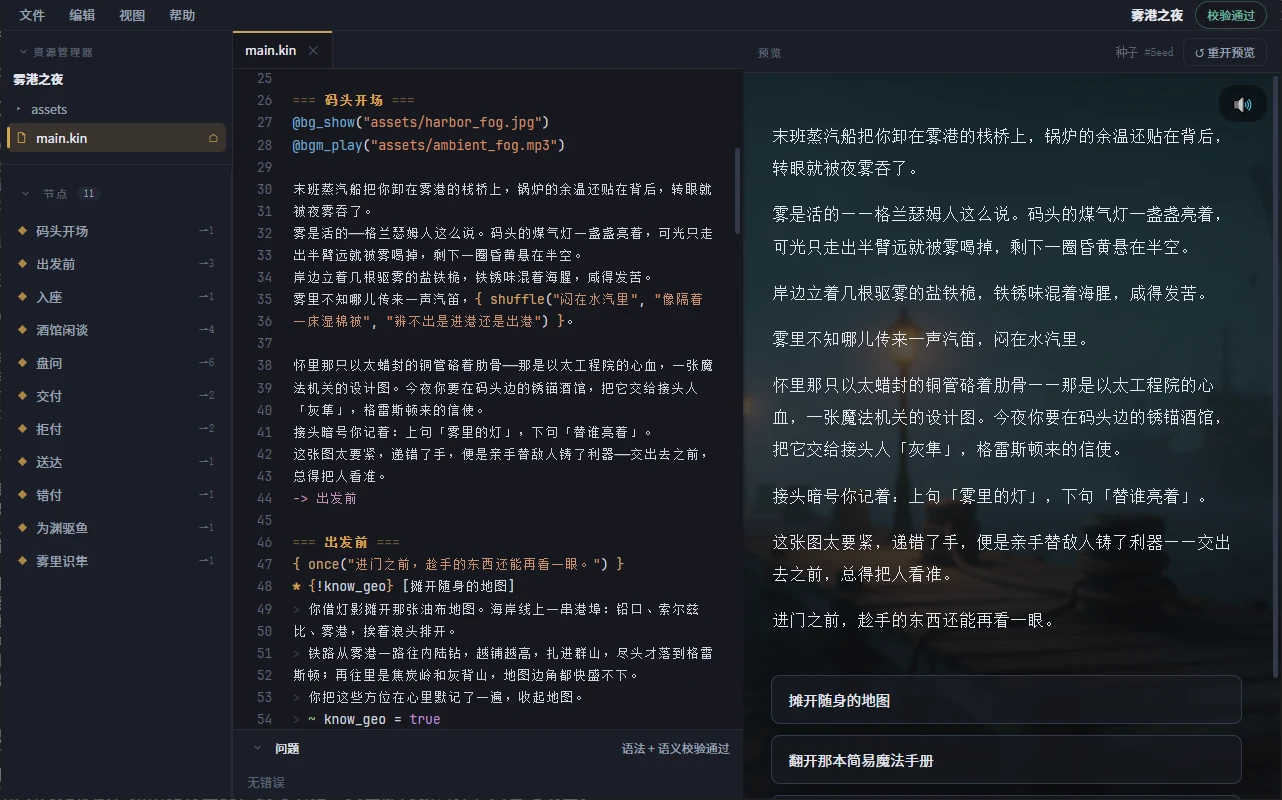
Task: Open main.kin in file tree
Action: (x=116, y=138)
